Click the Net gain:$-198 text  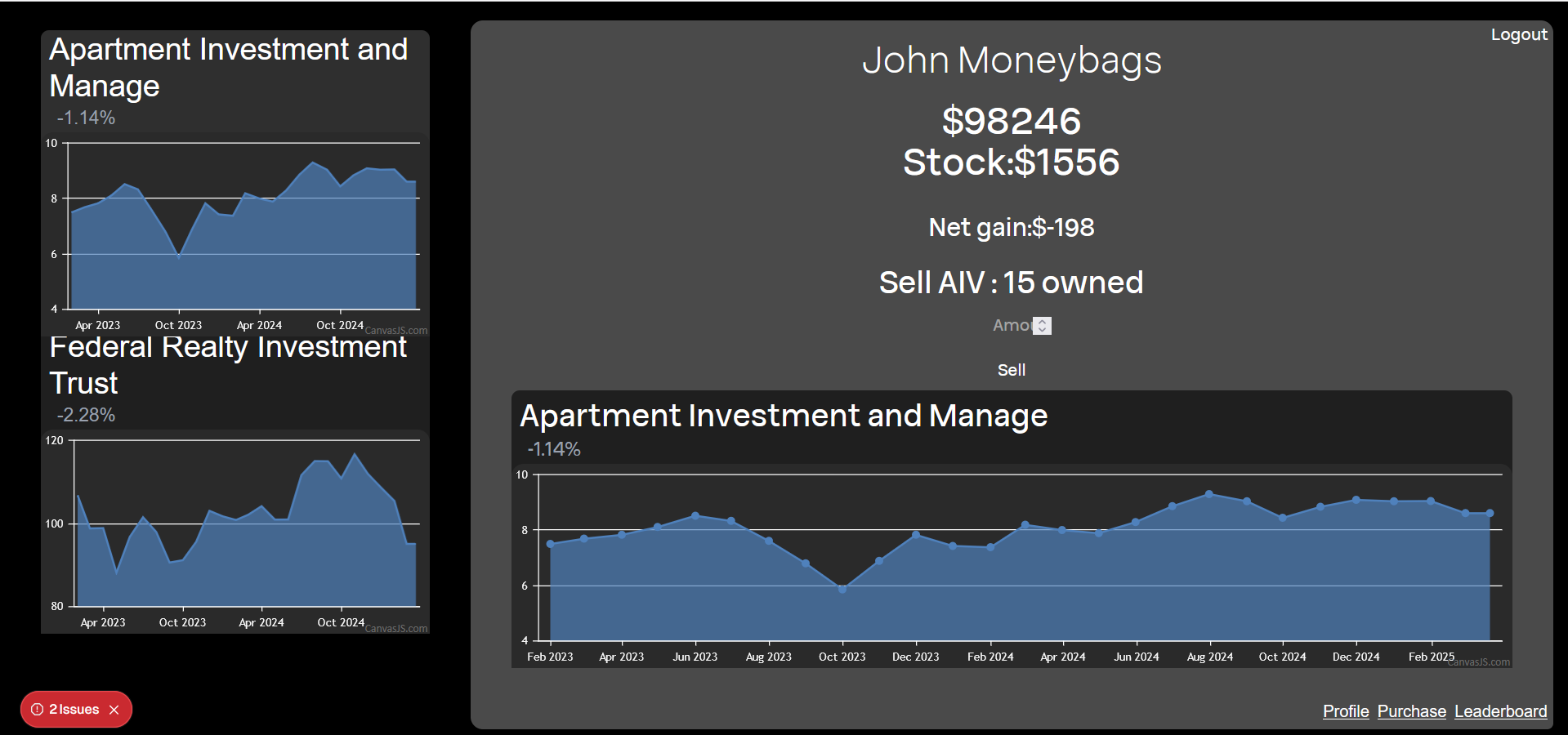[1012, 227]
